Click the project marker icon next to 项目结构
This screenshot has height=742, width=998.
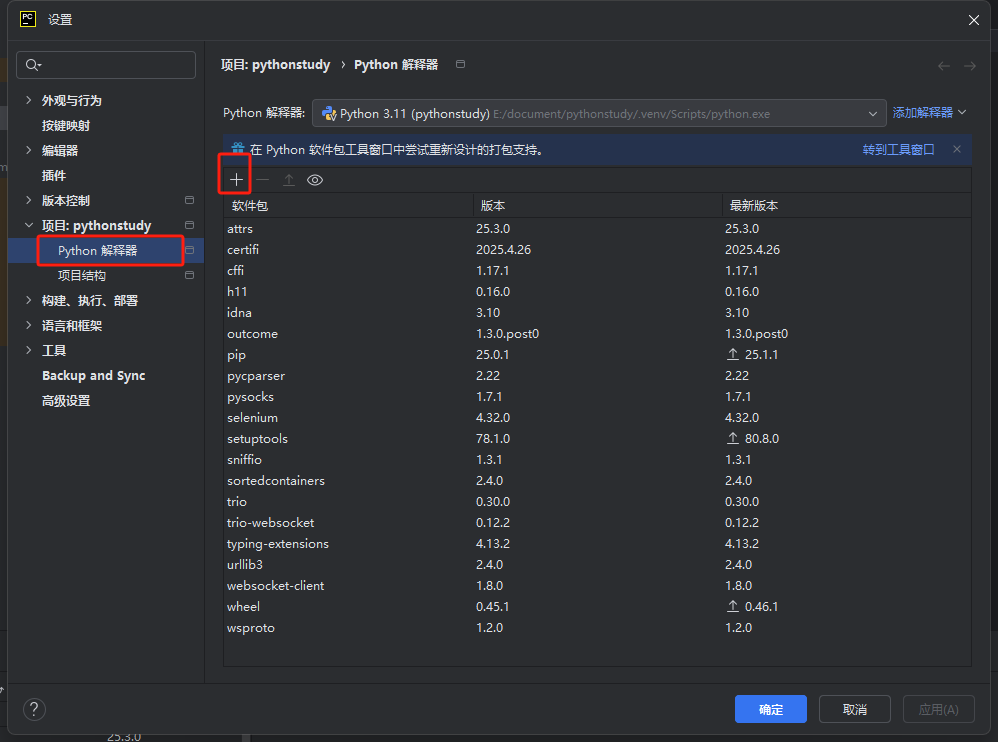(189, 275)
